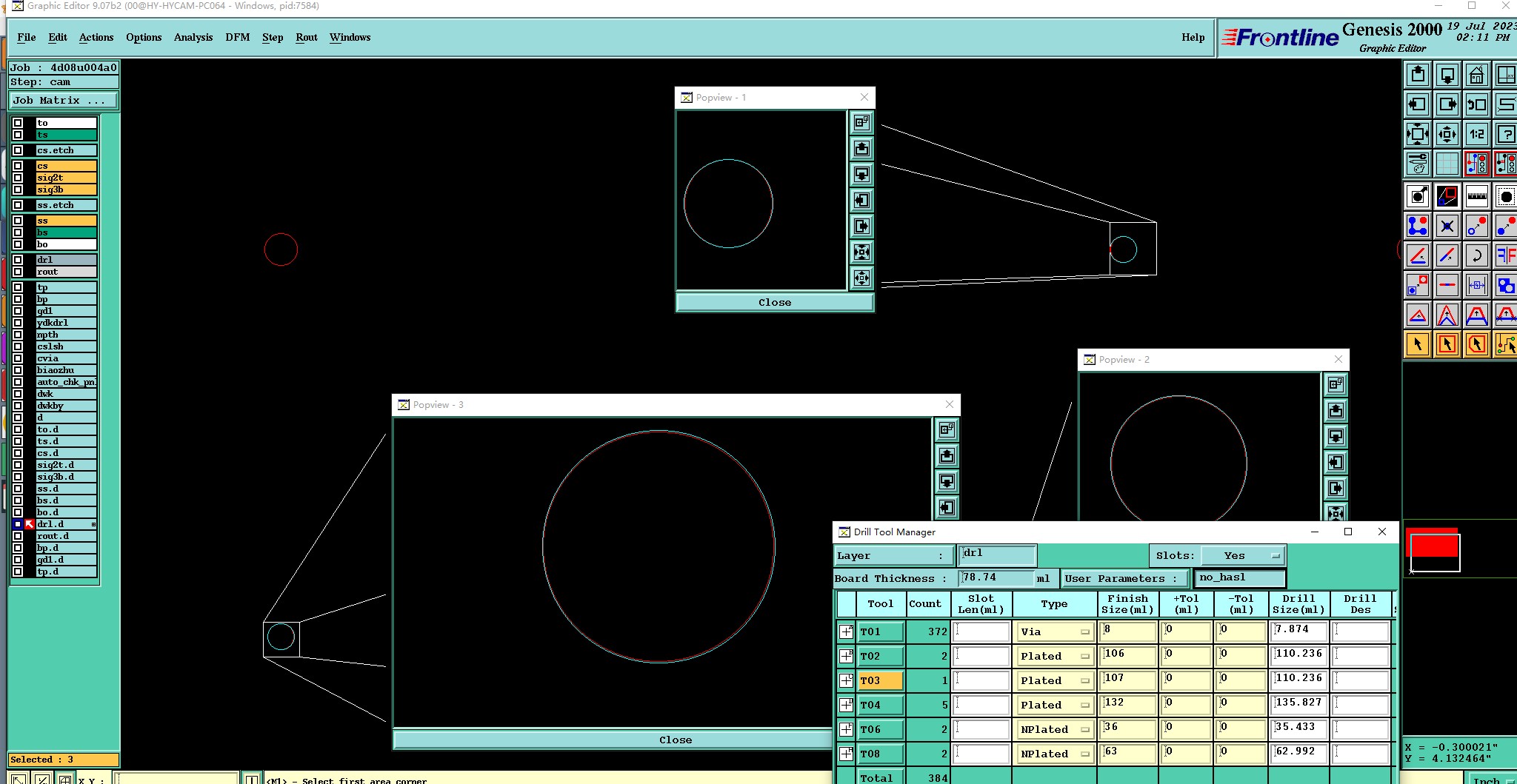Click the previous view (undo zoom) icon
The image size is (1517, 784).
pos(1476,104)
